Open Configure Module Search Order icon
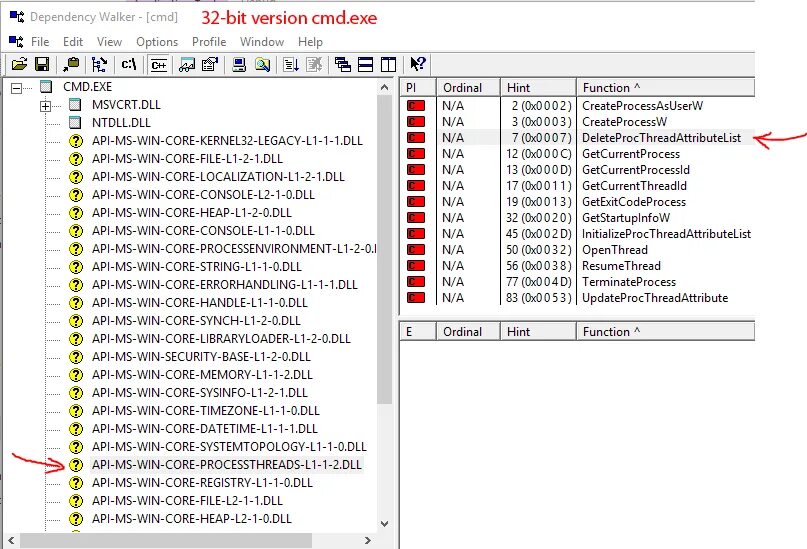 (262, 64)
